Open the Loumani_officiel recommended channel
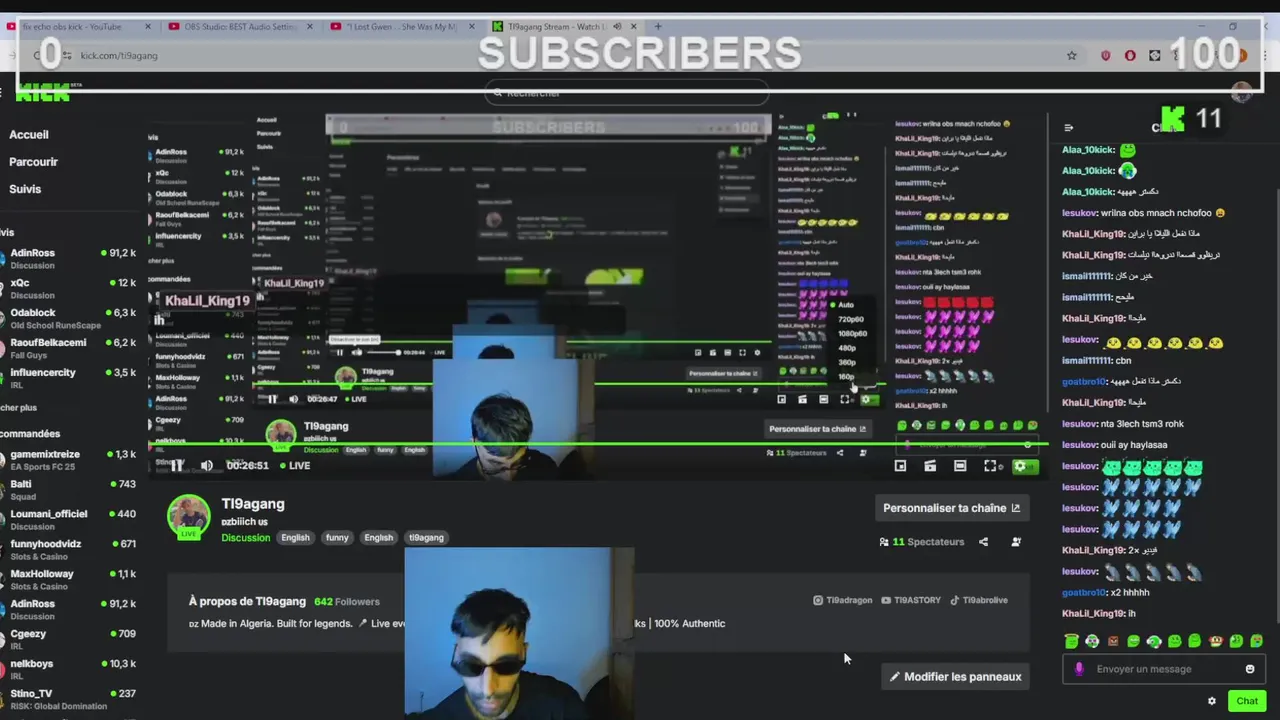 [70, 520]
